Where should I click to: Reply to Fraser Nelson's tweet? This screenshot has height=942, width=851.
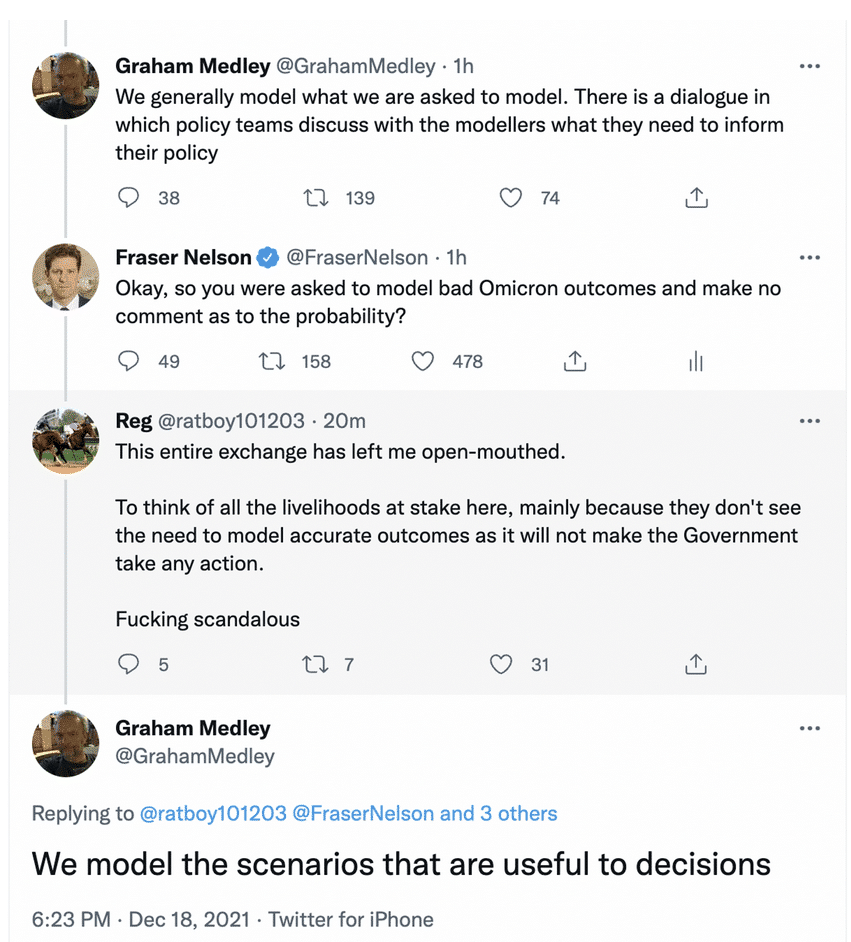click(129, 361)
